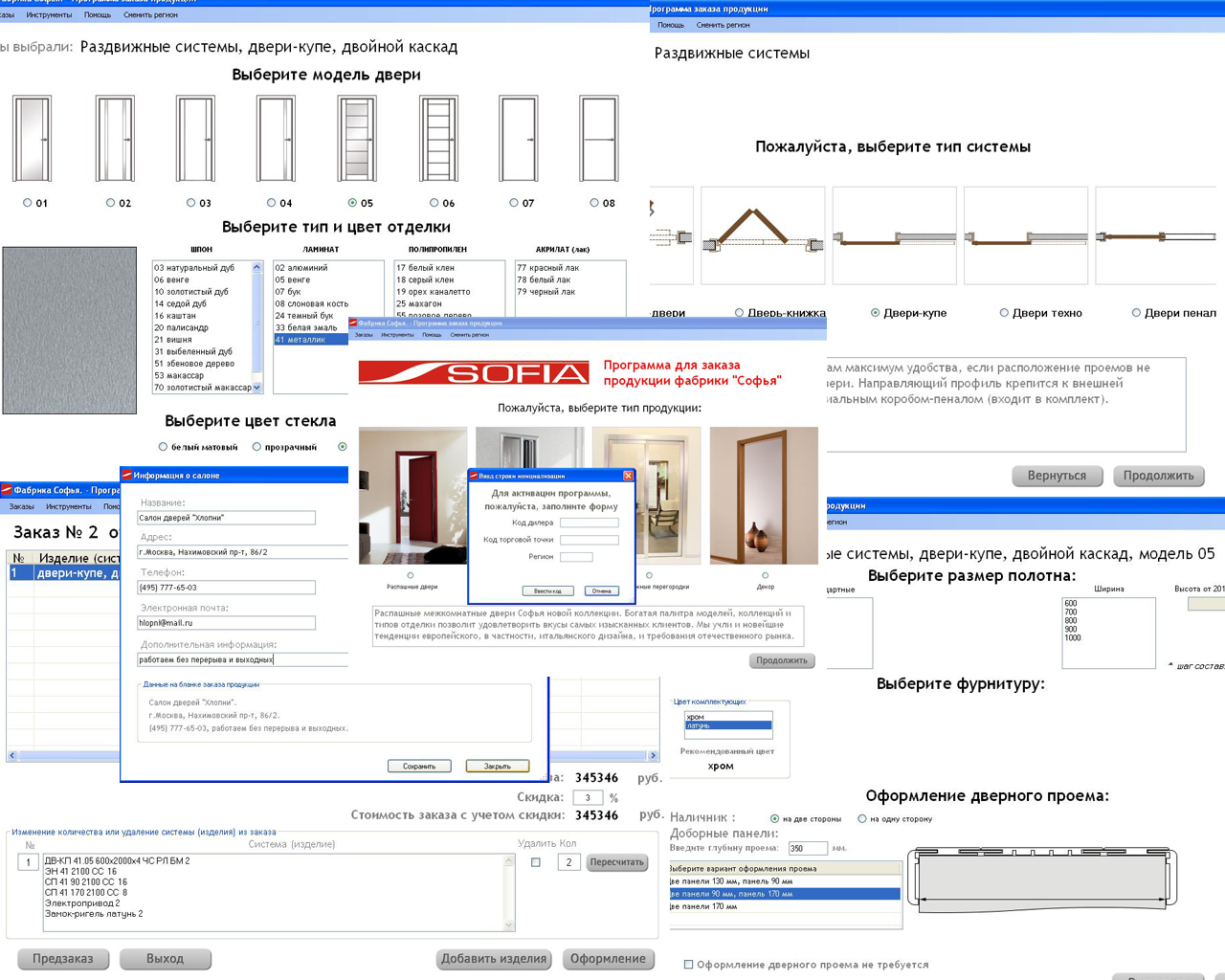Click the Добавить изделия button
The height and width of the screenshot is (980, 1225).
(495, 959)
